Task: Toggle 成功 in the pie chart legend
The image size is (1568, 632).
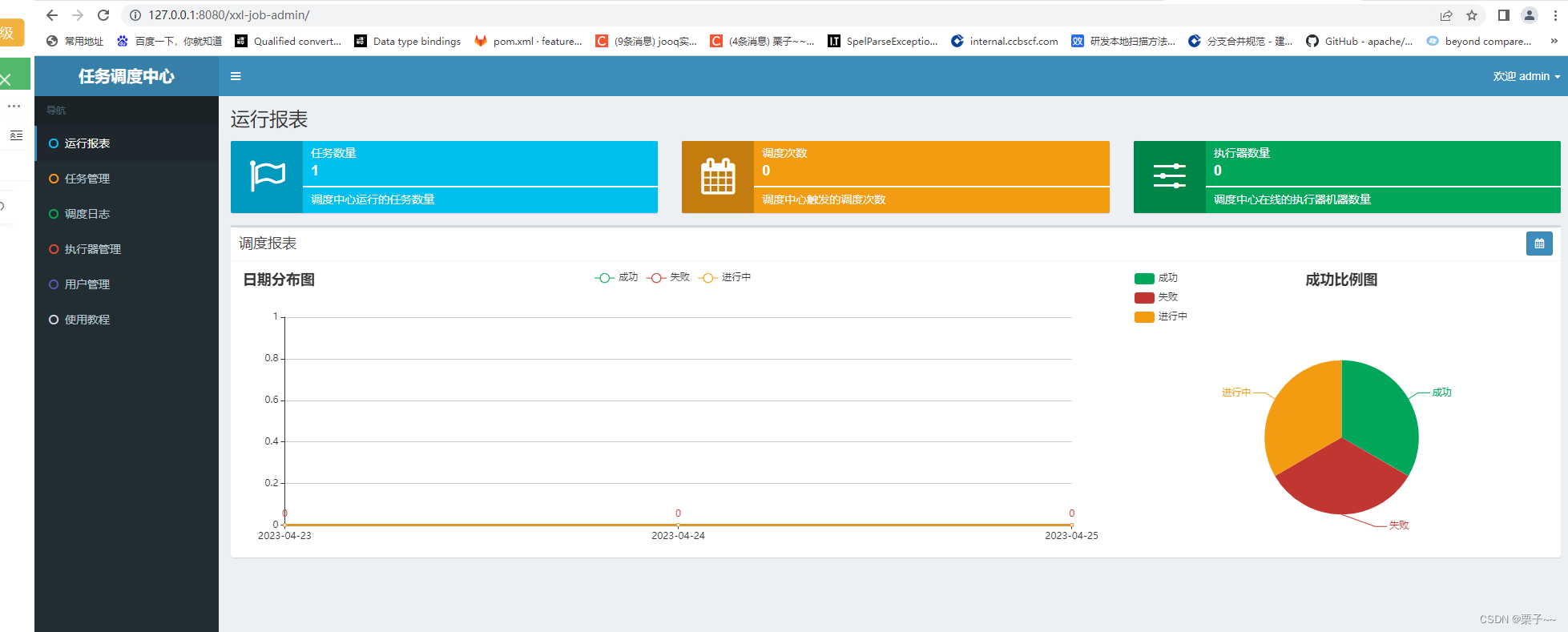Action: pos(1155,278)
